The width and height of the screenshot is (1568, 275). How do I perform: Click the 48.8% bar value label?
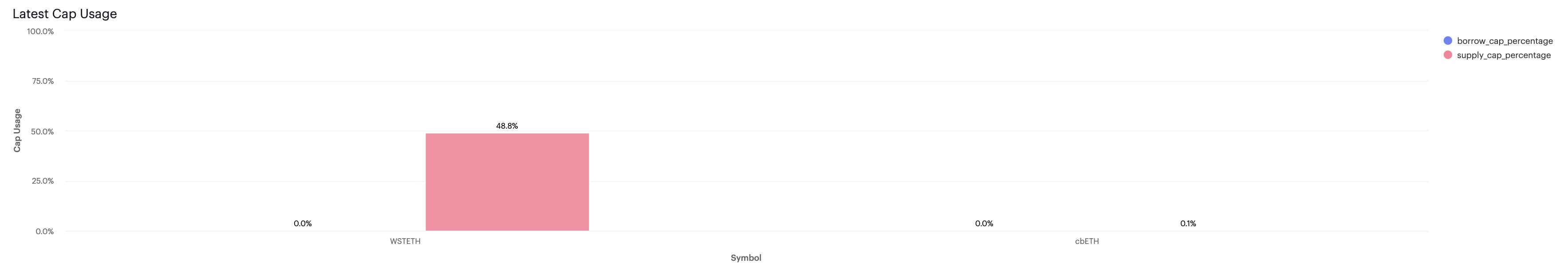(x=507, y=126)
